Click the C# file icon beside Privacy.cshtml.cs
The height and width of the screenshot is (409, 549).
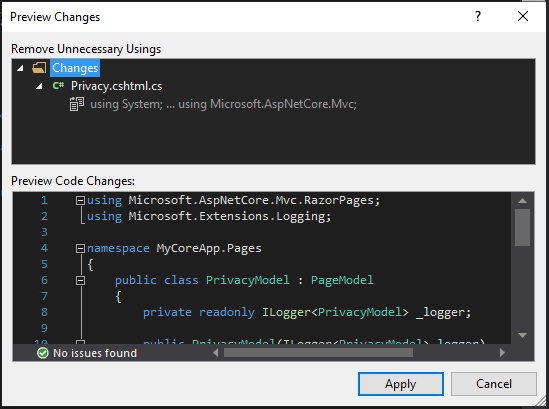pyautogui.click(x=58, y=85)
